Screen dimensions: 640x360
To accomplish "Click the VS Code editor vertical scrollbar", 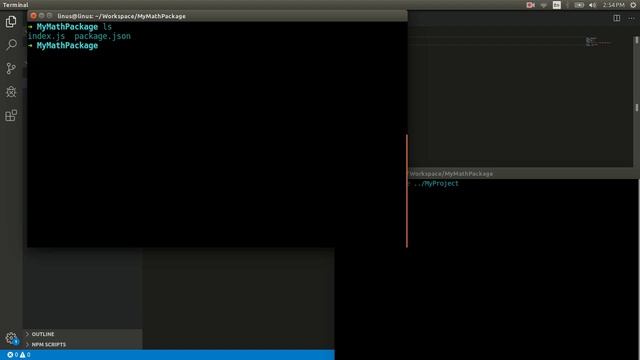I will (x=636, y=101).
